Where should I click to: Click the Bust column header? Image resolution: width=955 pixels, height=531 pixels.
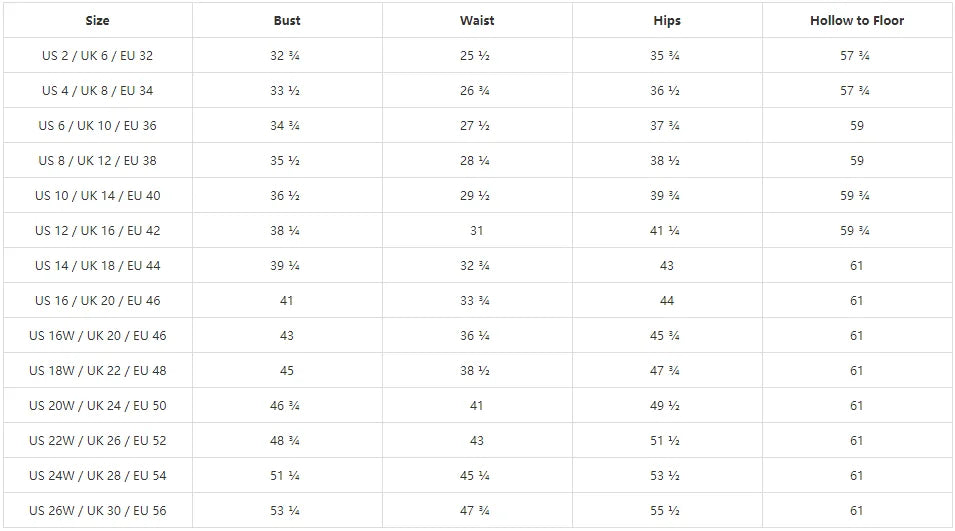(287, 20)
